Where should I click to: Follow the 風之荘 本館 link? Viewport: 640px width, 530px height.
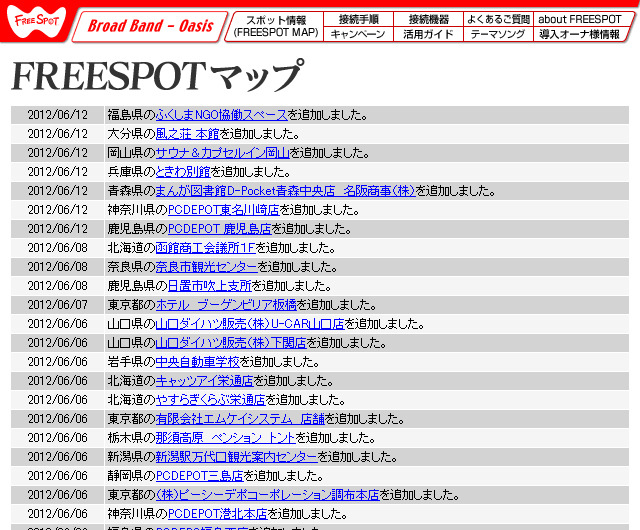188,134
